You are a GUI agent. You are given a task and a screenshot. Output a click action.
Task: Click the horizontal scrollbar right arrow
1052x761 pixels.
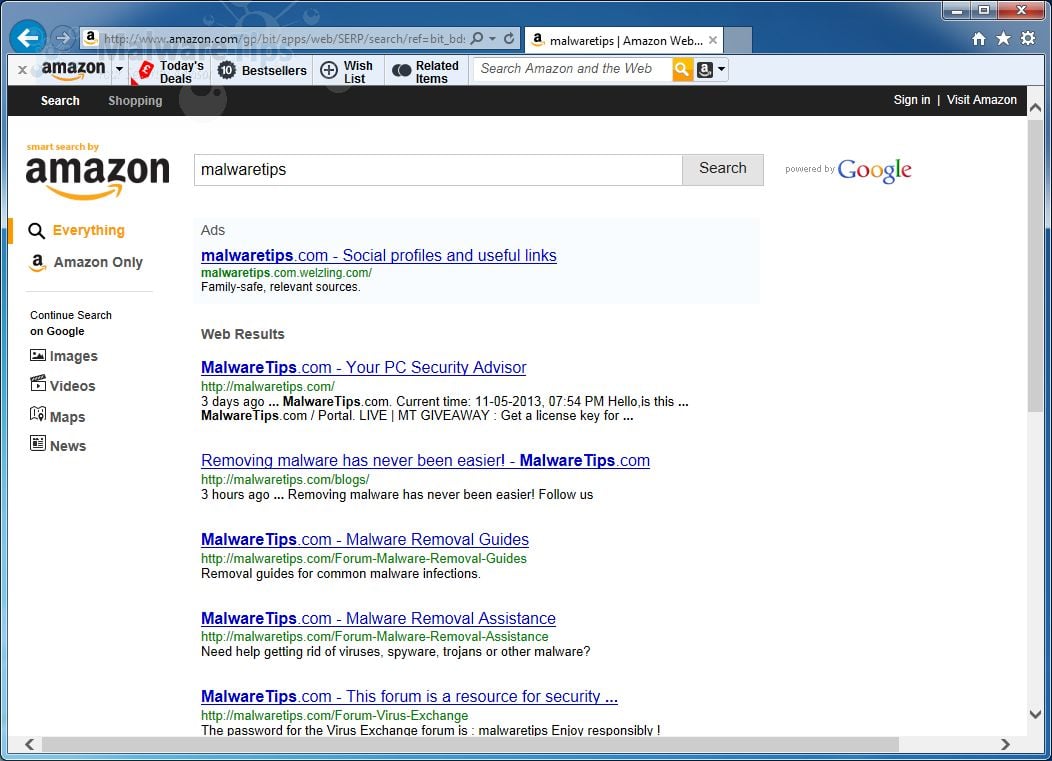[x=1004, y=744]
